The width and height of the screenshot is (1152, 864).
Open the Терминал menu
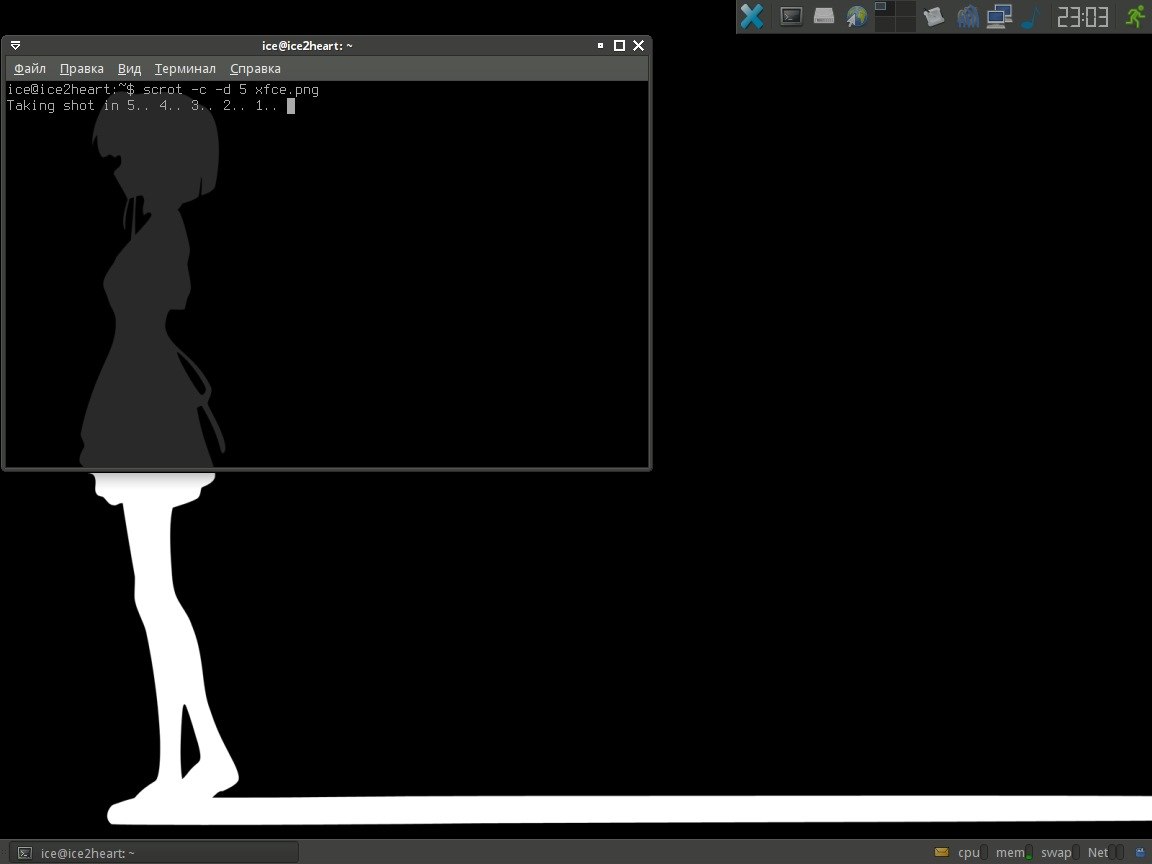(x=185, y=68)
